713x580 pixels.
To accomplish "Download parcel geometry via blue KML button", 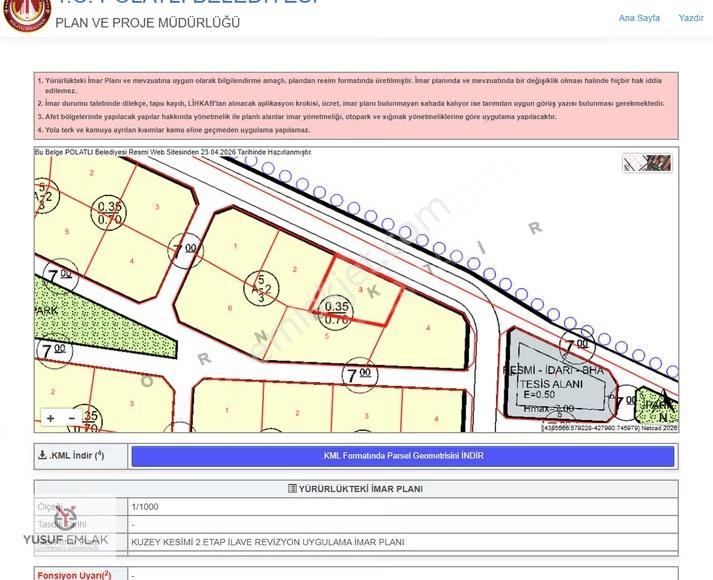I will click(402, 456).
